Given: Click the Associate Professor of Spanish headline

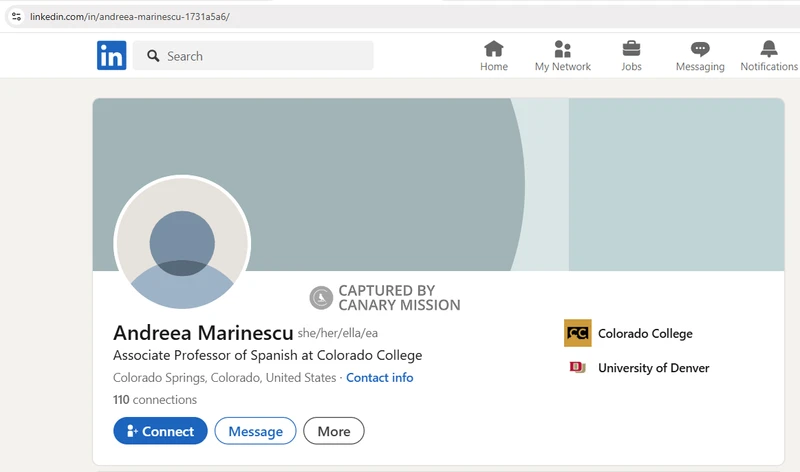Looking at the screenshot, I should (267, 355).
